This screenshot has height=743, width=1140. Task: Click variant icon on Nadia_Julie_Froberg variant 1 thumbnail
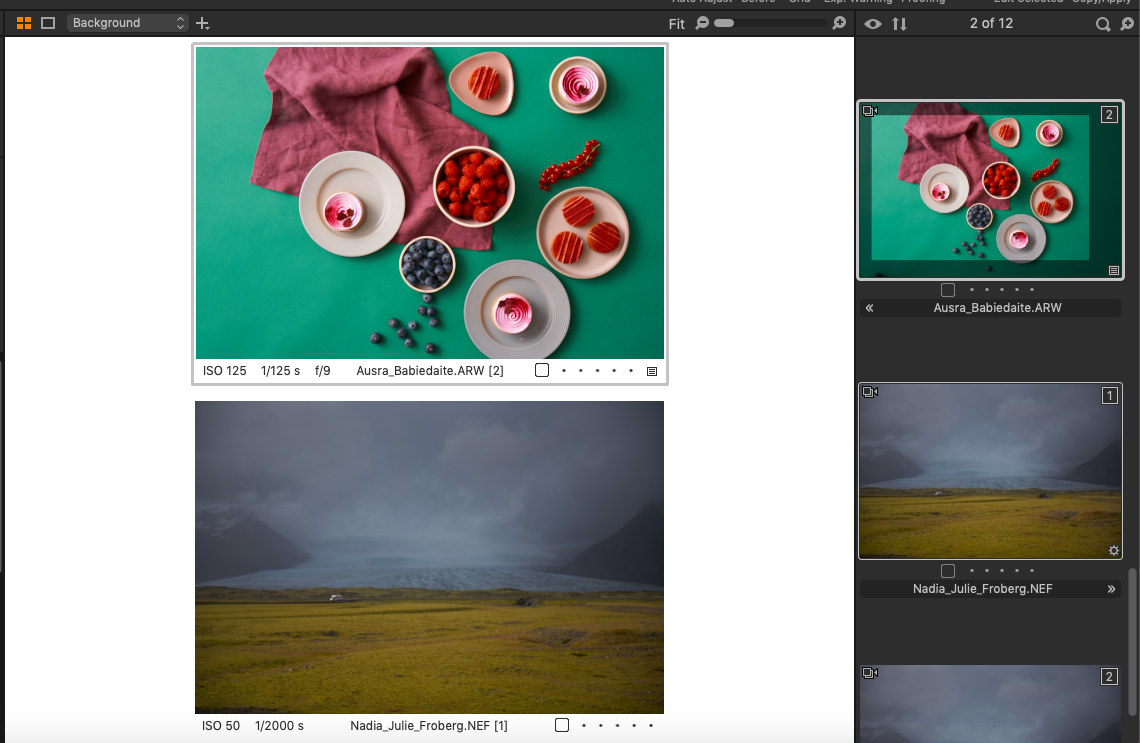(x=870, y=392)
